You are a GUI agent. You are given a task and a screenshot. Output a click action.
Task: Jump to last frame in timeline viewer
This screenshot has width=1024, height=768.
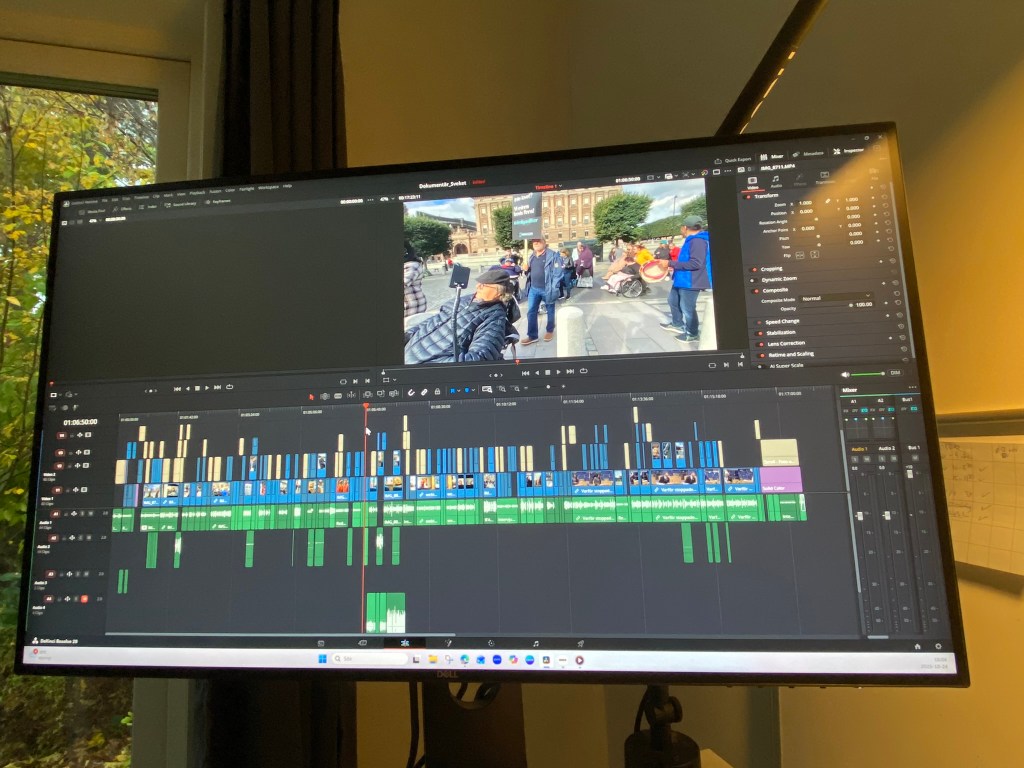(570, 372)
